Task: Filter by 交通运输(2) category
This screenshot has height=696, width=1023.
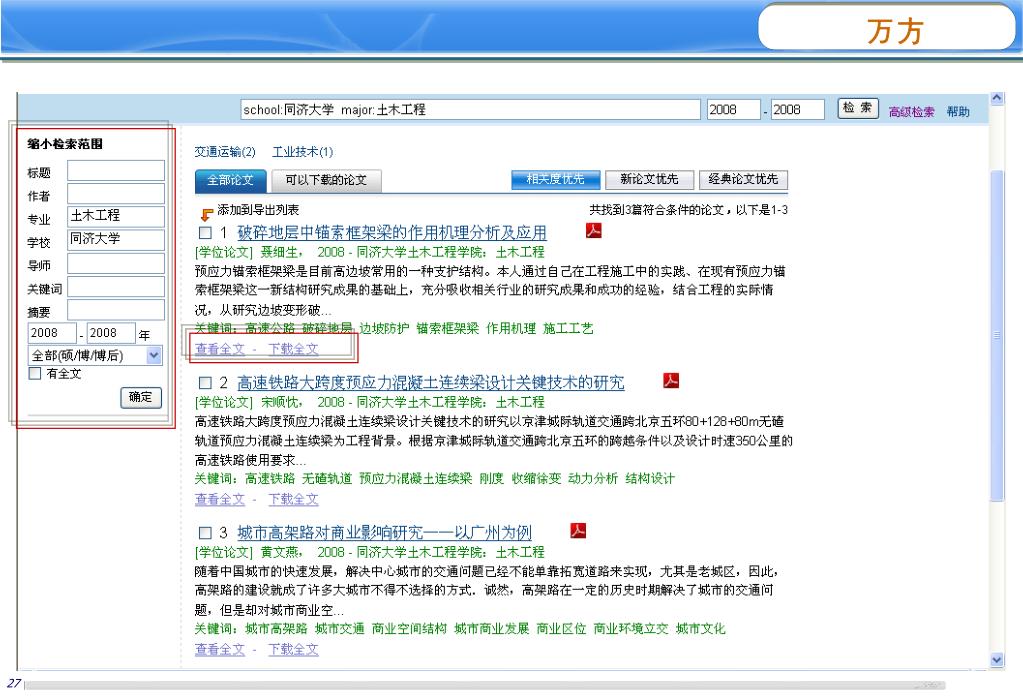Action: [225, 152]
